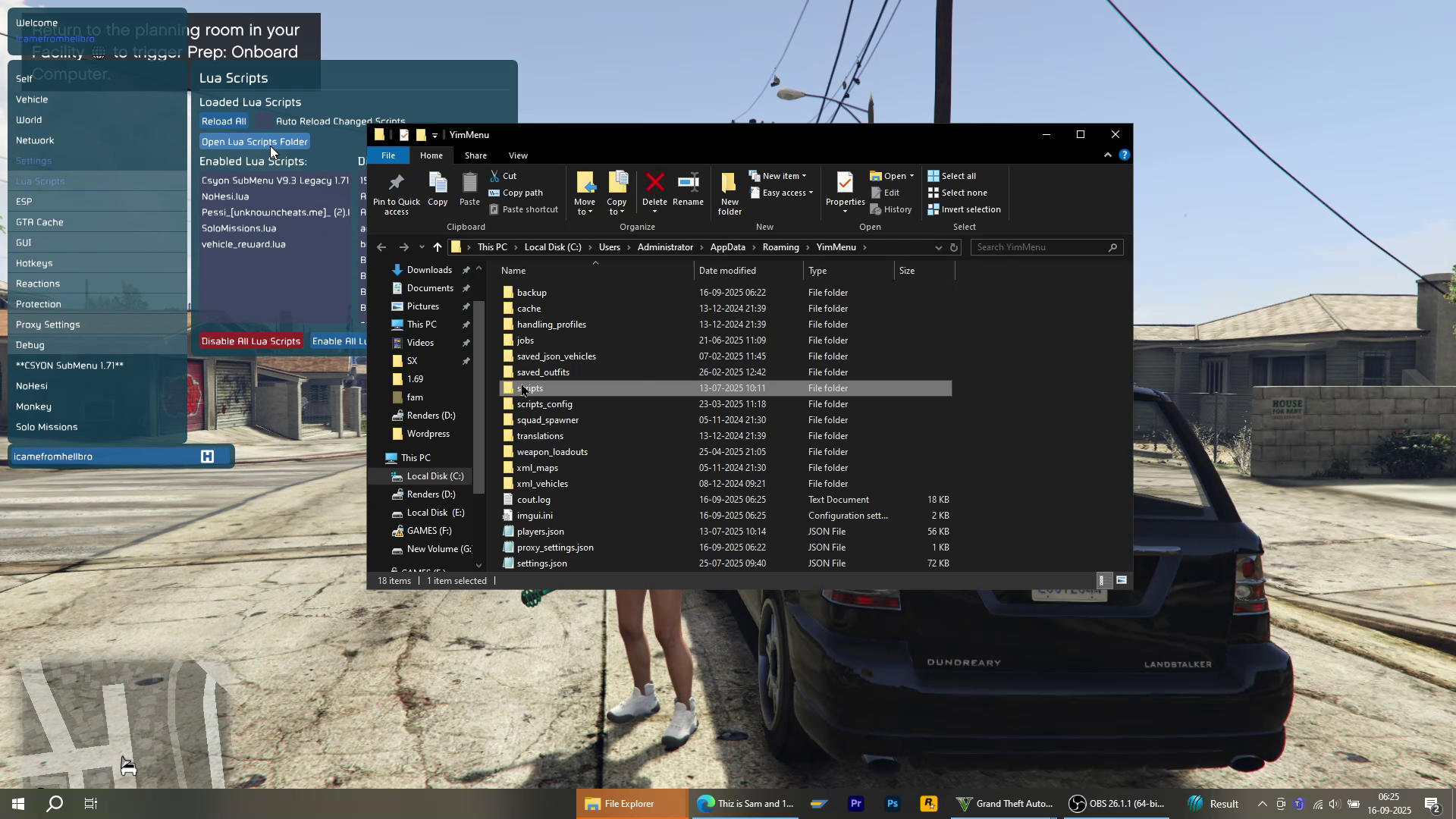The image size is (1456, 819).
Task: Click the Reload All button
Action: [x=224, y=121]
